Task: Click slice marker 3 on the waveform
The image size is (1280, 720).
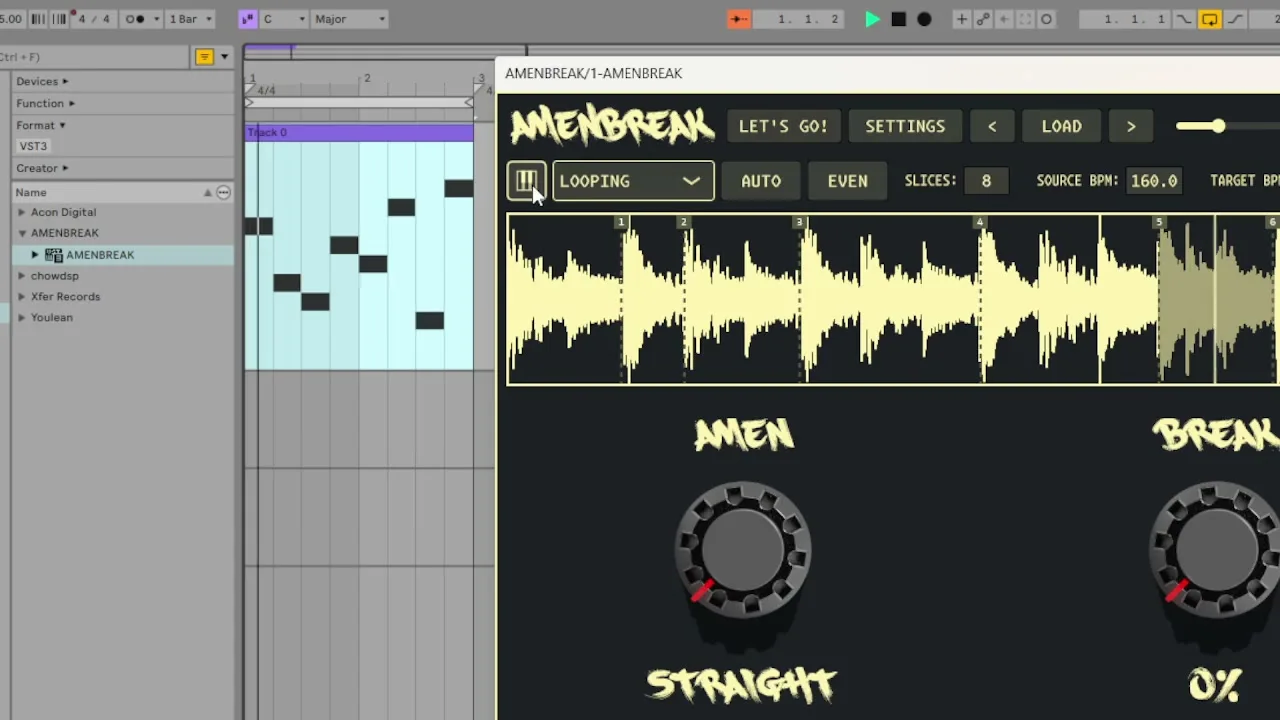Action: (x=799, y=222)
